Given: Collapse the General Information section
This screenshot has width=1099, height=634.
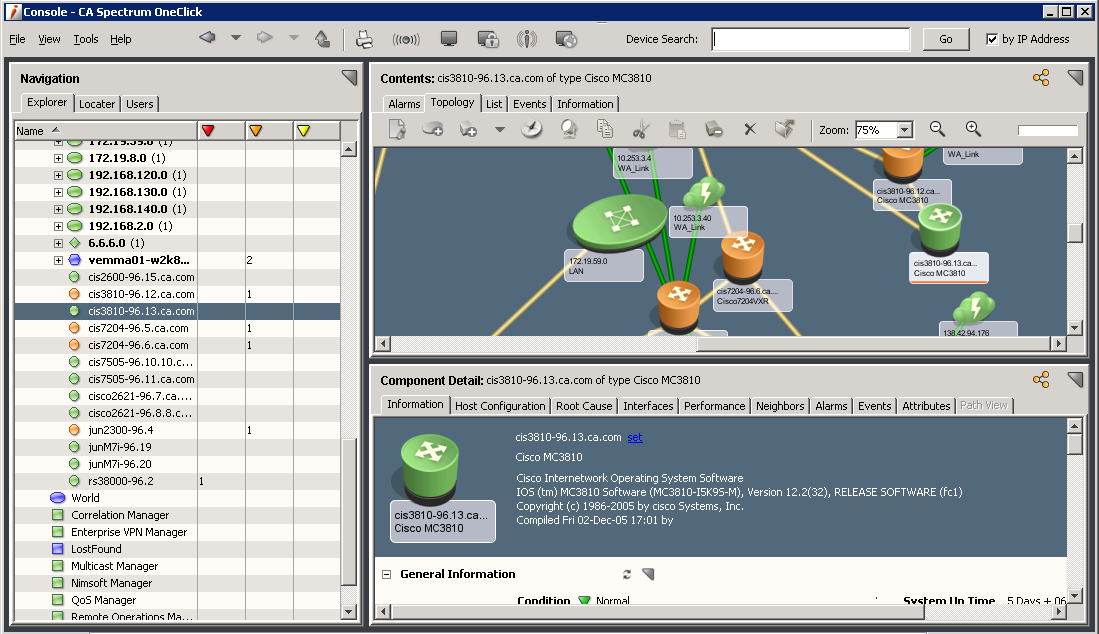Looking at the screenshot, I should click(386, 574).
